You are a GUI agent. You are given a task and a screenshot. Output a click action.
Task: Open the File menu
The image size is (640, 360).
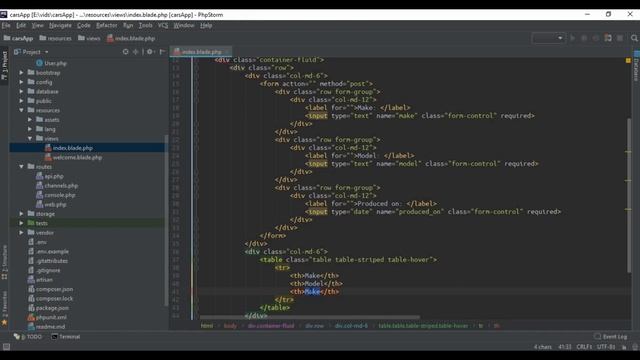6,25
